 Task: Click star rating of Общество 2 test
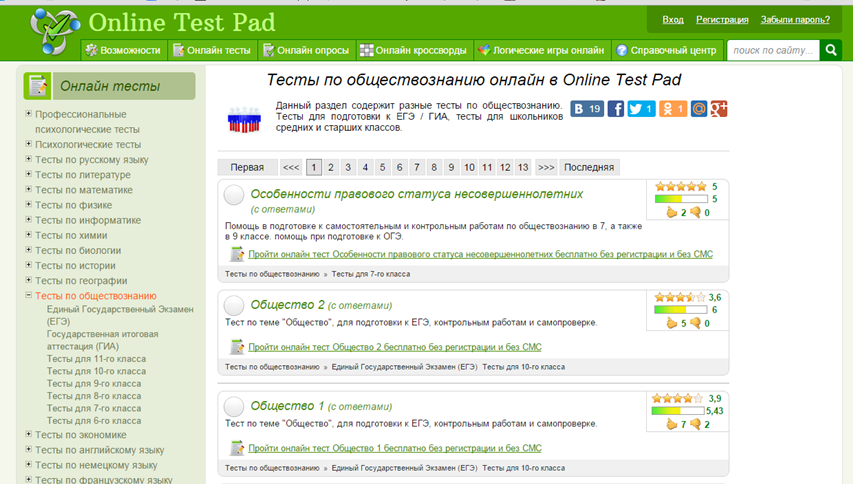681,297
